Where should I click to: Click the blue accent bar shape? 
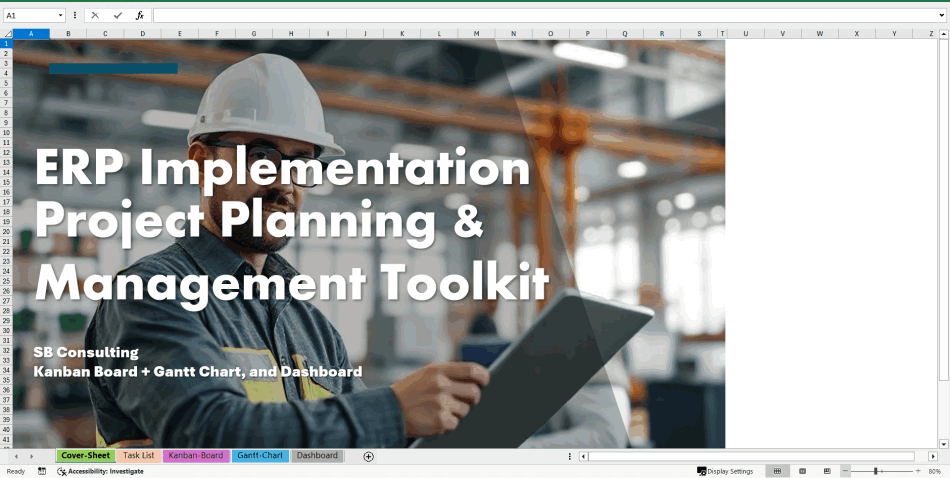[113, 68]
